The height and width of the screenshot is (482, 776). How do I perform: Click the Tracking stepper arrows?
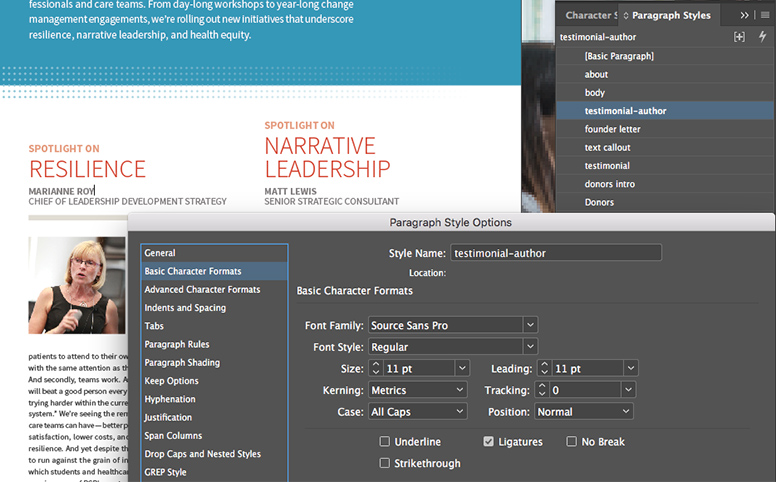click(542, 390)
